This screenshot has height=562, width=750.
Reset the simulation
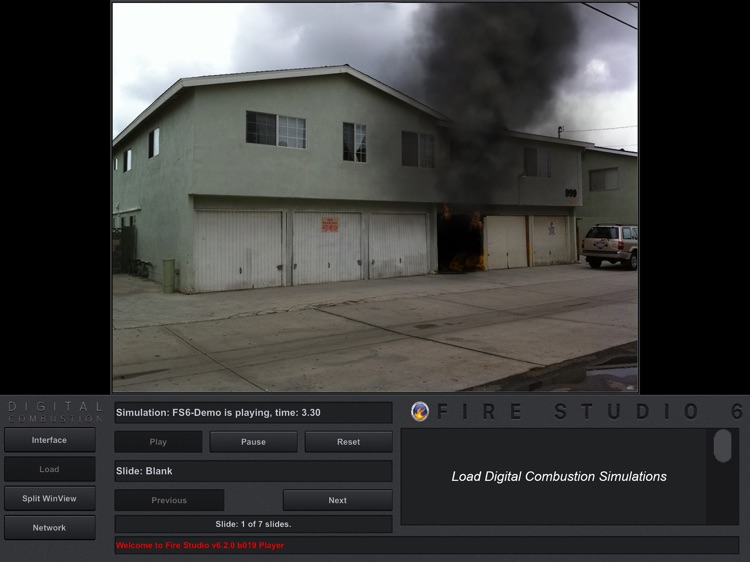[x=349, y=442]
